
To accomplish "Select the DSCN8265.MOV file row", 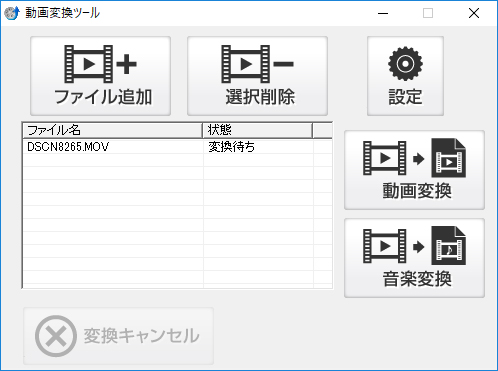I will tap(178, 147).
